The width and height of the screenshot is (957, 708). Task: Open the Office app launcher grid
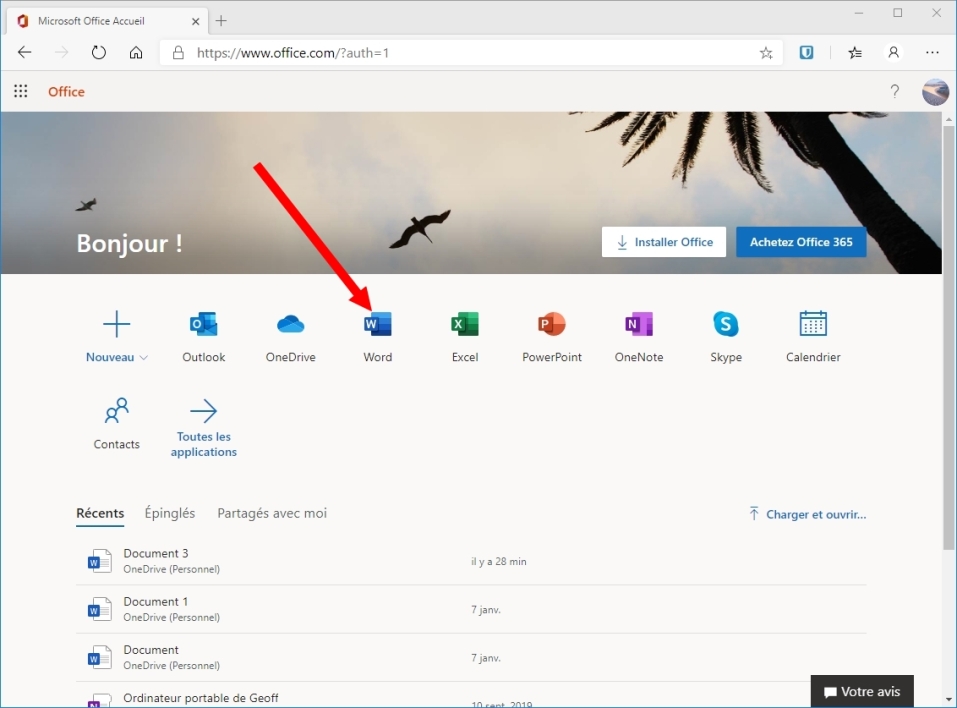tap(21, 92)
